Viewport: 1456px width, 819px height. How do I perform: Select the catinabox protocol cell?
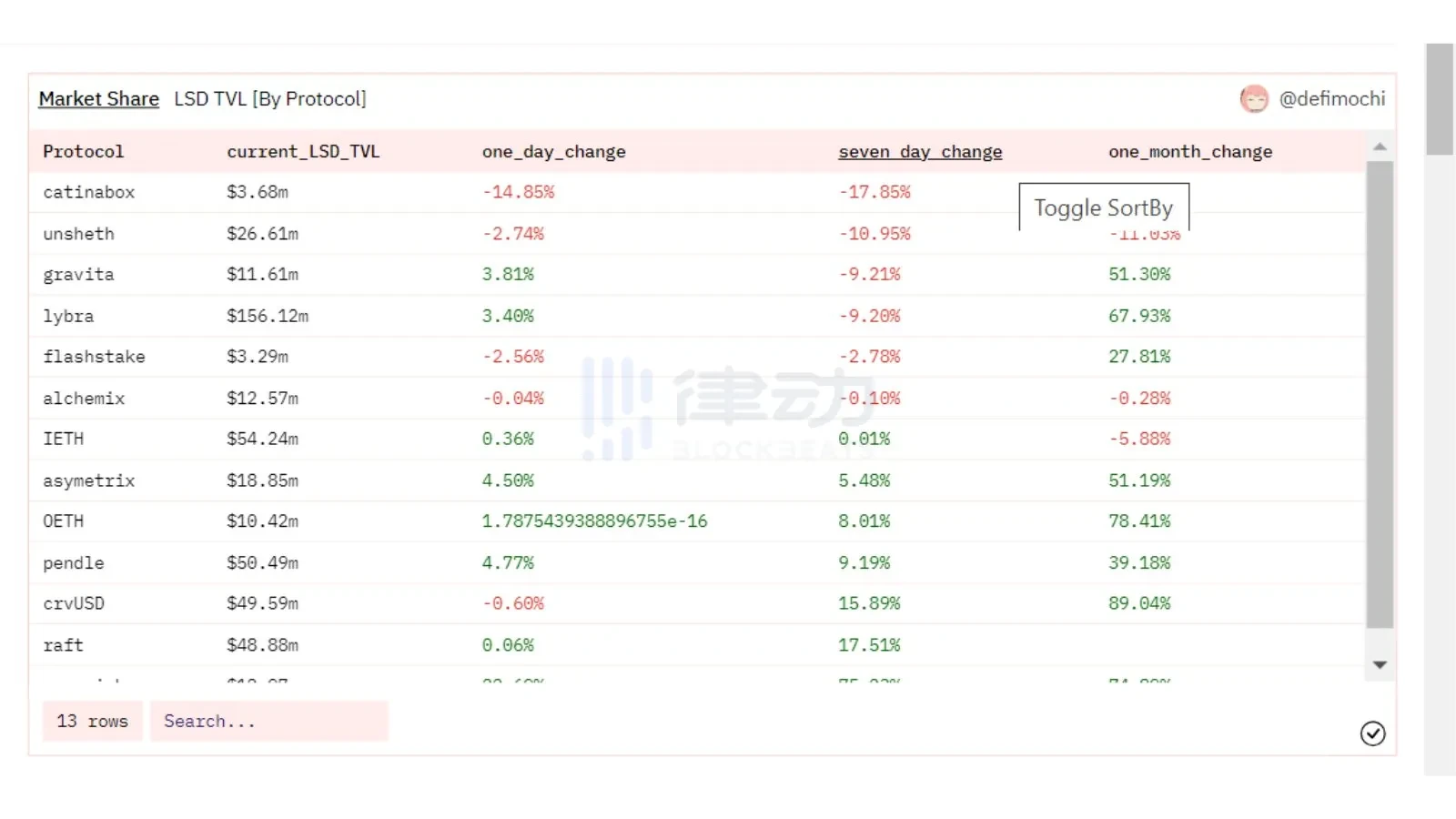pos(88,193)
